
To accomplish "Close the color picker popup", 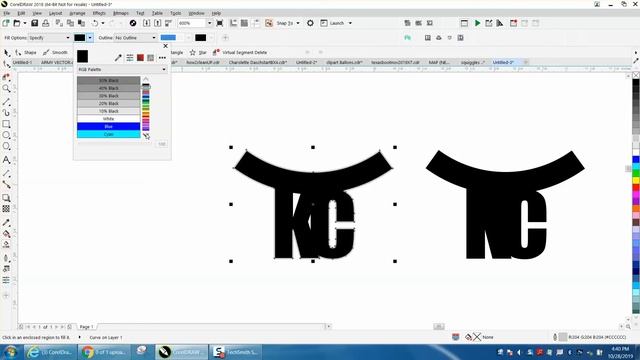I will click(x=165, y=46).
